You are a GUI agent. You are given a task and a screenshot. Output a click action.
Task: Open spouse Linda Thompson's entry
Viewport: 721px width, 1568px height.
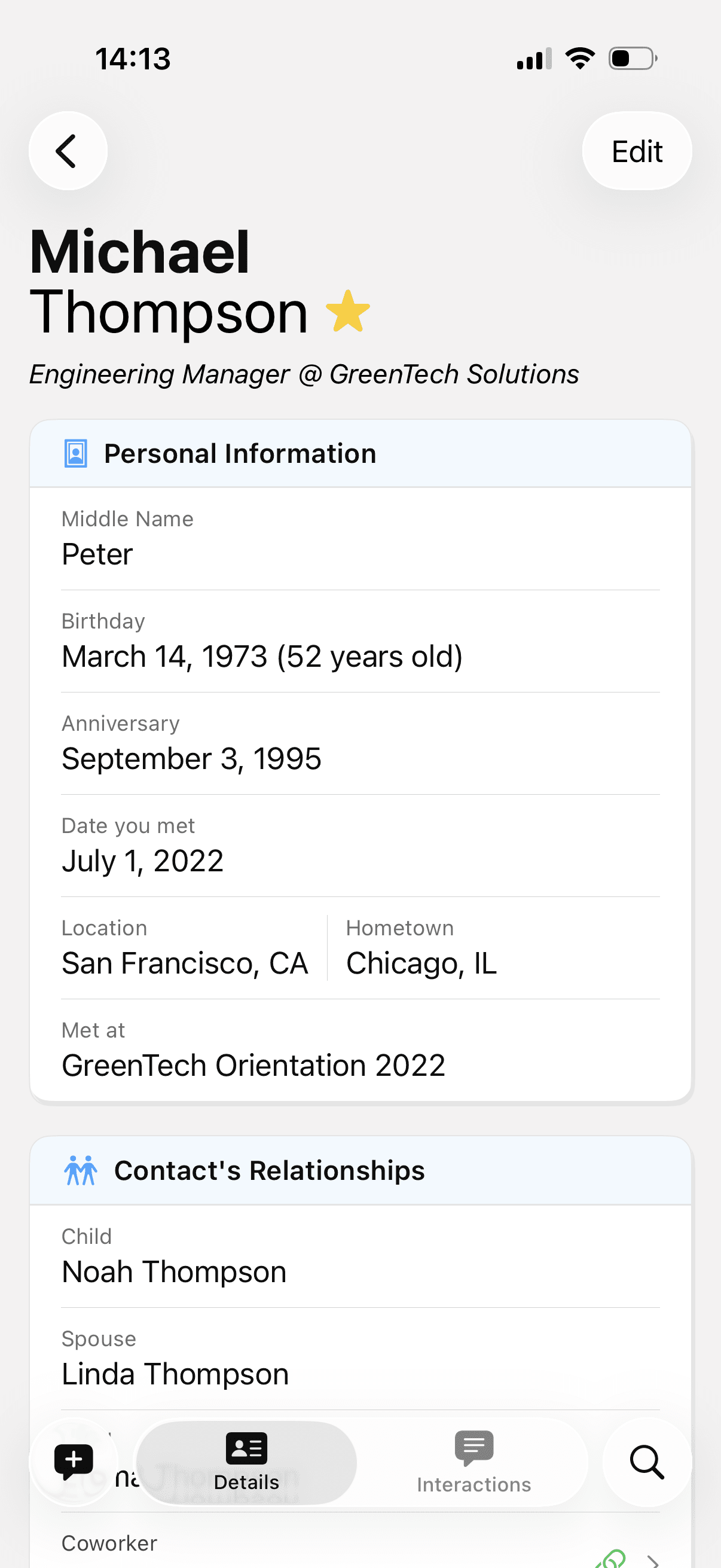coord(175,1374)
